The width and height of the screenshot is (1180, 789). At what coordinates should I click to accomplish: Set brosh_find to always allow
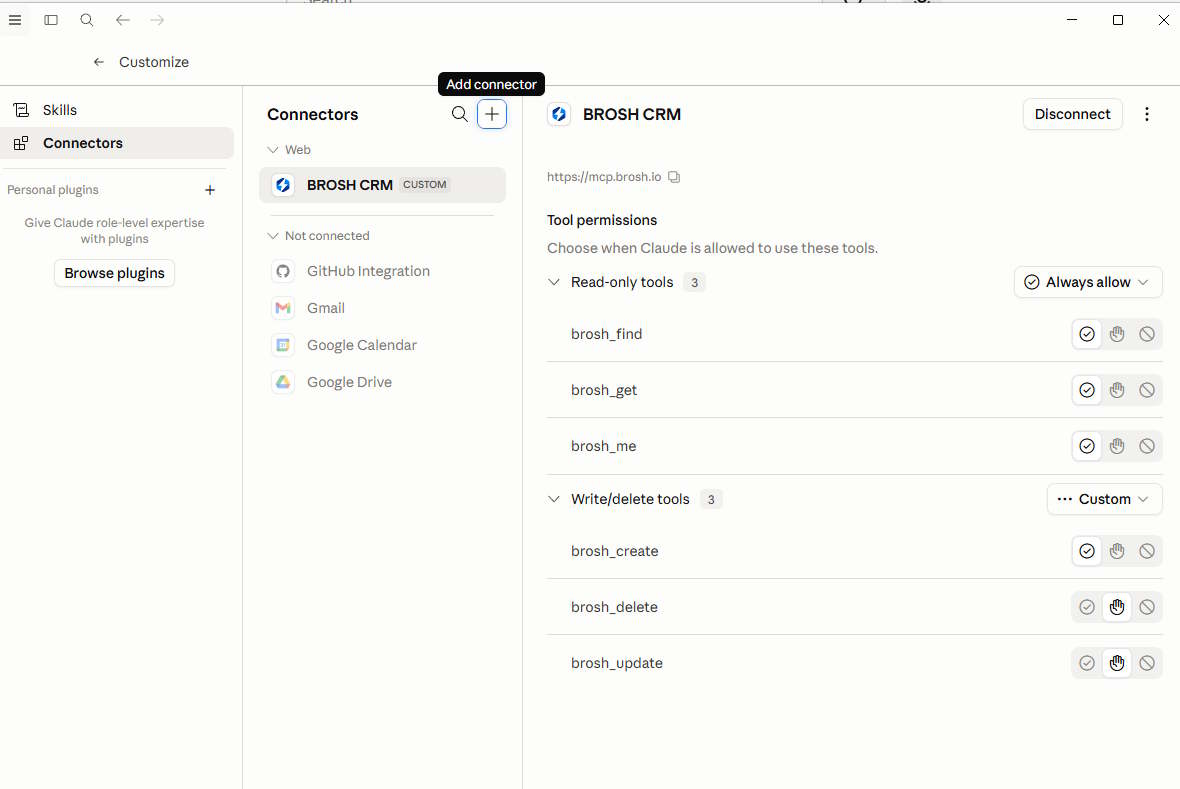1087,334
